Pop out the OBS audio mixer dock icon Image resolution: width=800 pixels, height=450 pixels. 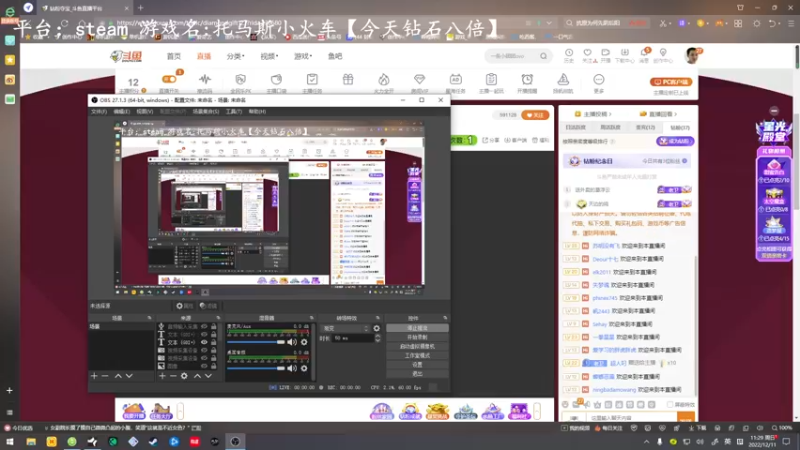tap(311, 318)
